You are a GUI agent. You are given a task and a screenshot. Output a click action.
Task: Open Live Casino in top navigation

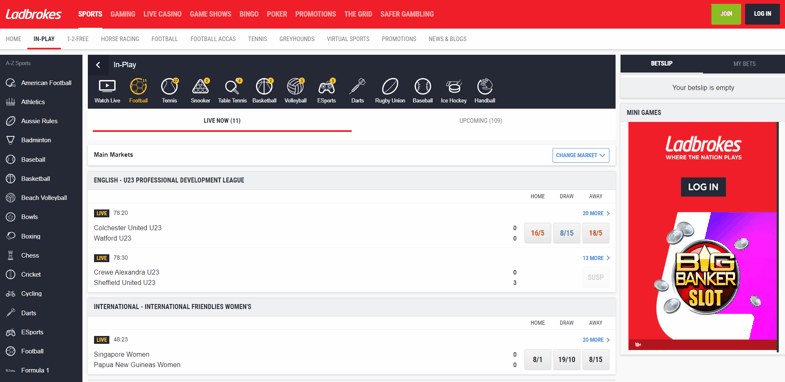coord(162,14)
